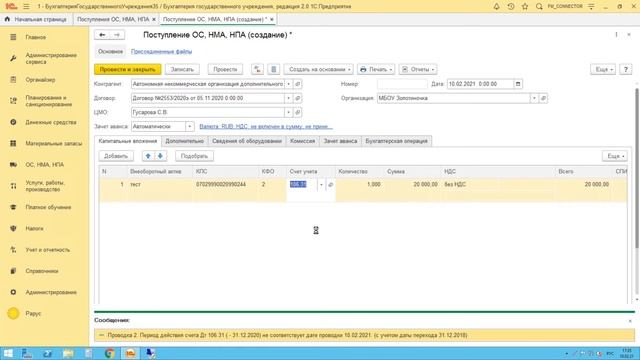
Task: Click the Chrome icon in the taskbar
Action: point(109,353)
